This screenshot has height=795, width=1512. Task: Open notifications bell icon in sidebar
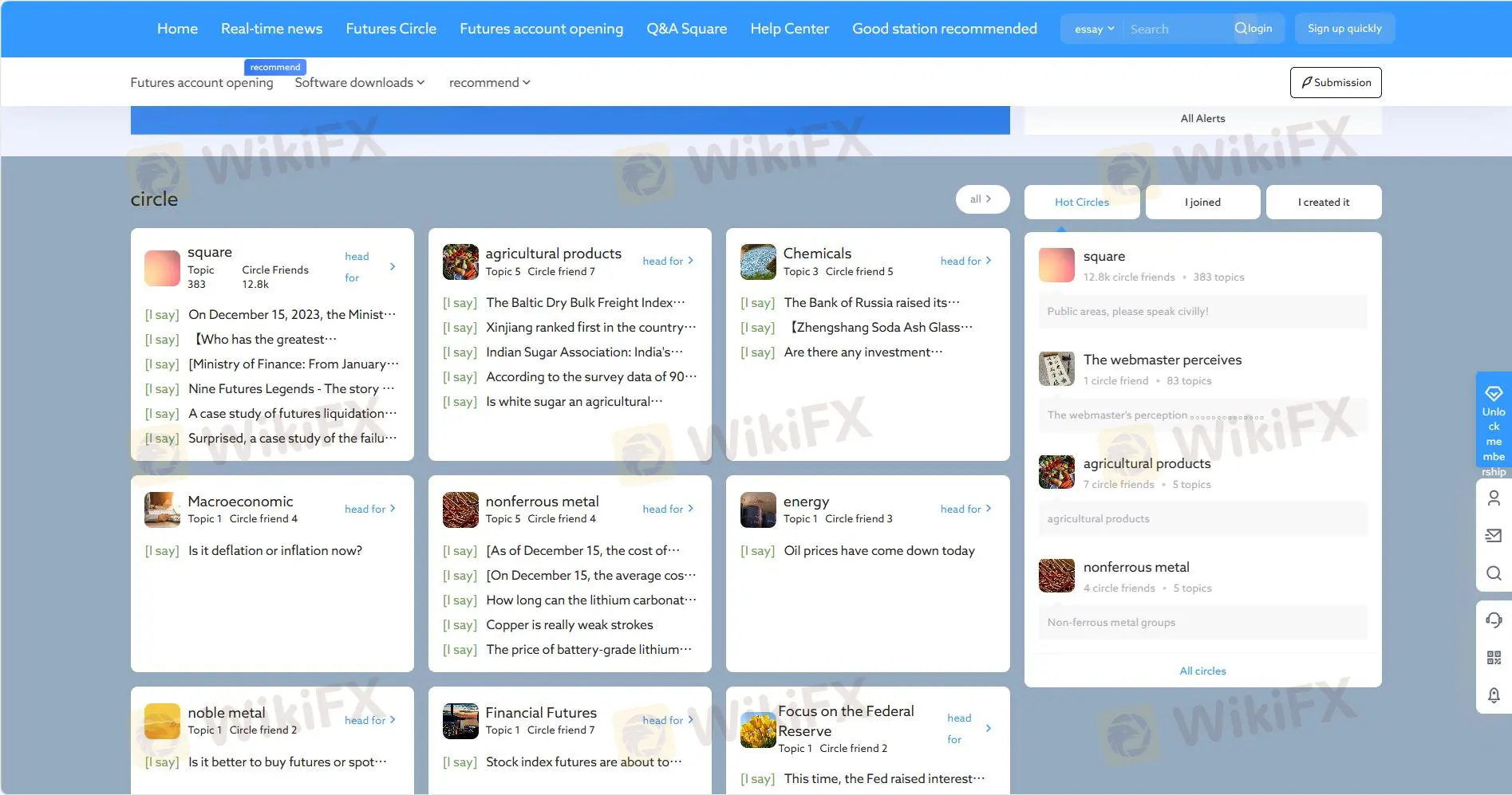pyautogui.click(x=1494, y=695)
